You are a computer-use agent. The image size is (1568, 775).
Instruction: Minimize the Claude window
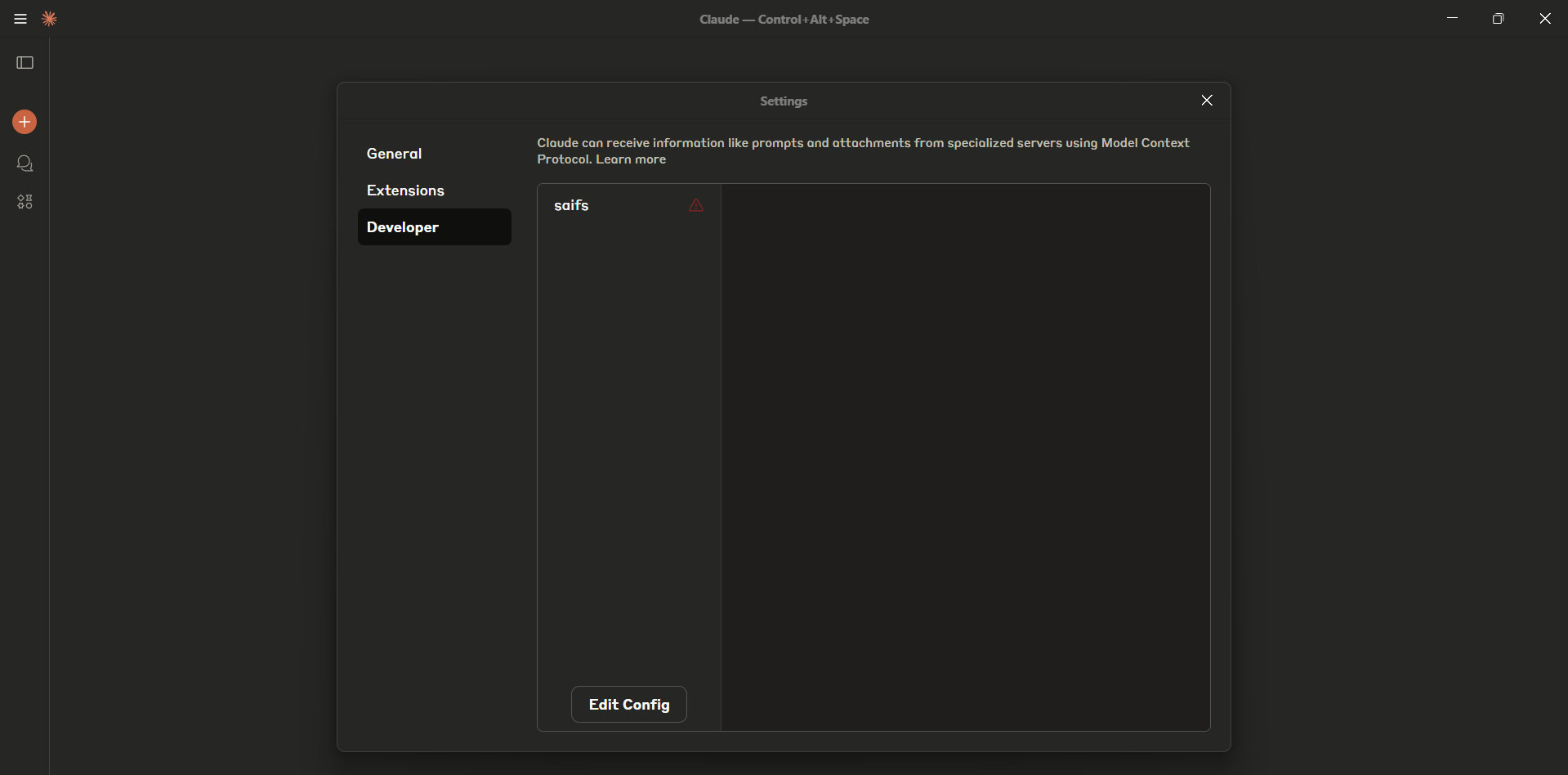(x=1452, y=18)
